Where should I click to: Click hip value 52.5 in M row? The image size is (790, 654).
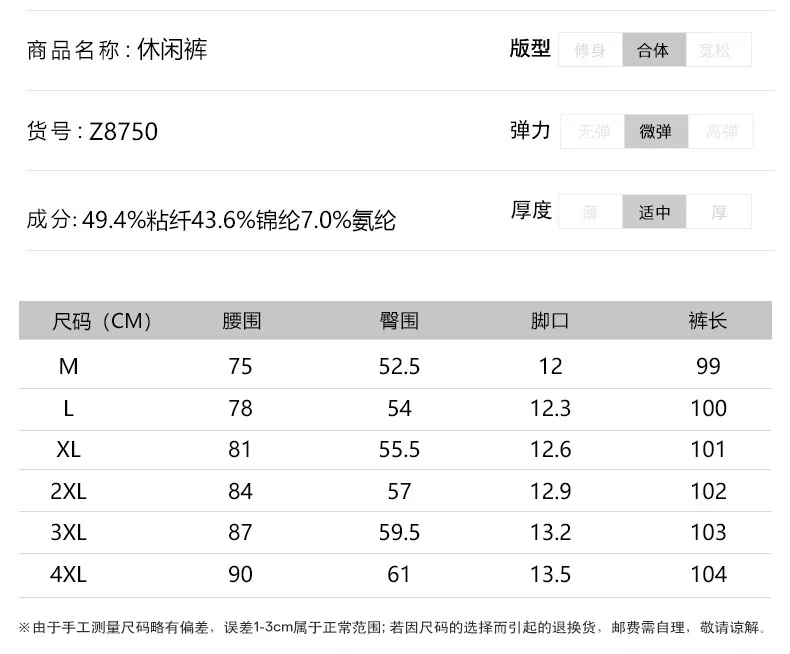click(x=400, y=366)
